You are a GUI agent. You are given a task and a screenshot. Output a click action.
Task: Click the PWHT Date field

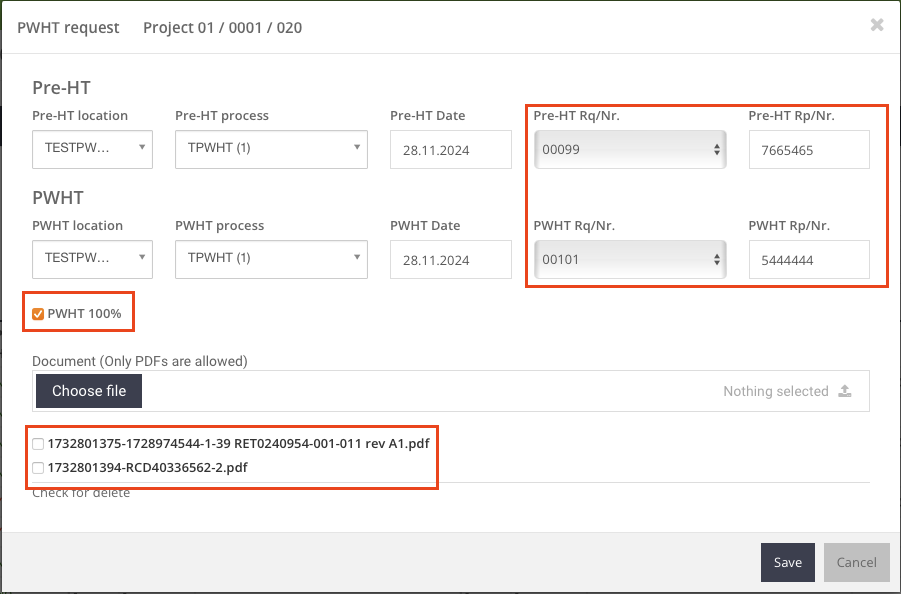(x=452, y=260)
